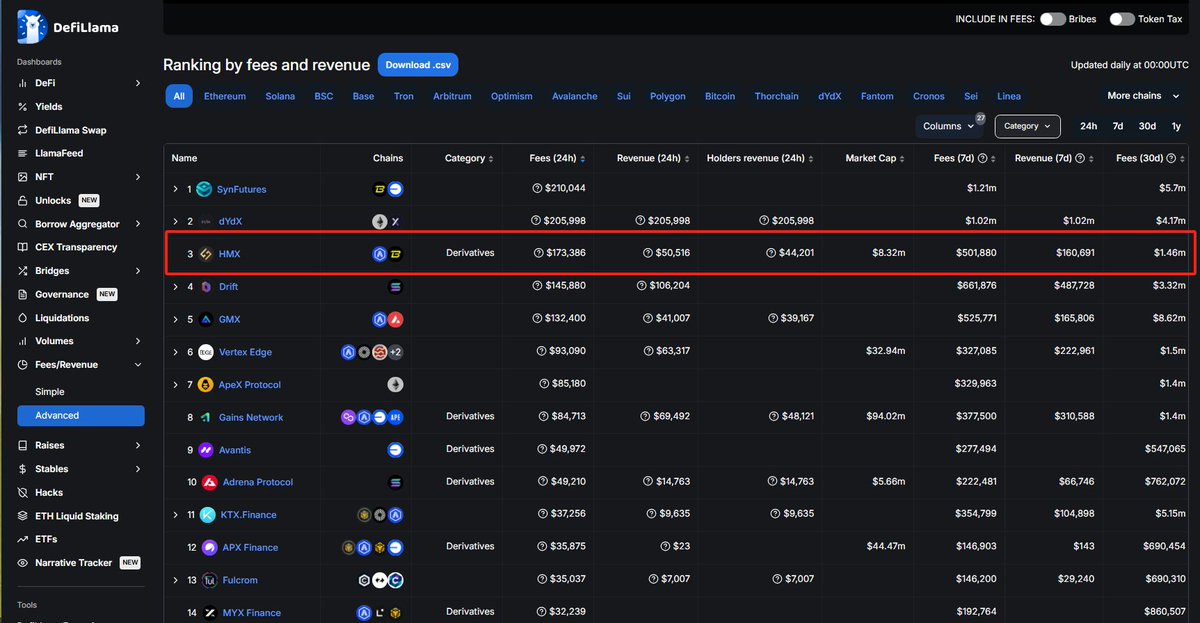The height and width of the screenshot is (623, 1200).
Task: Download the .csv file
Action: tap(418, 65)
